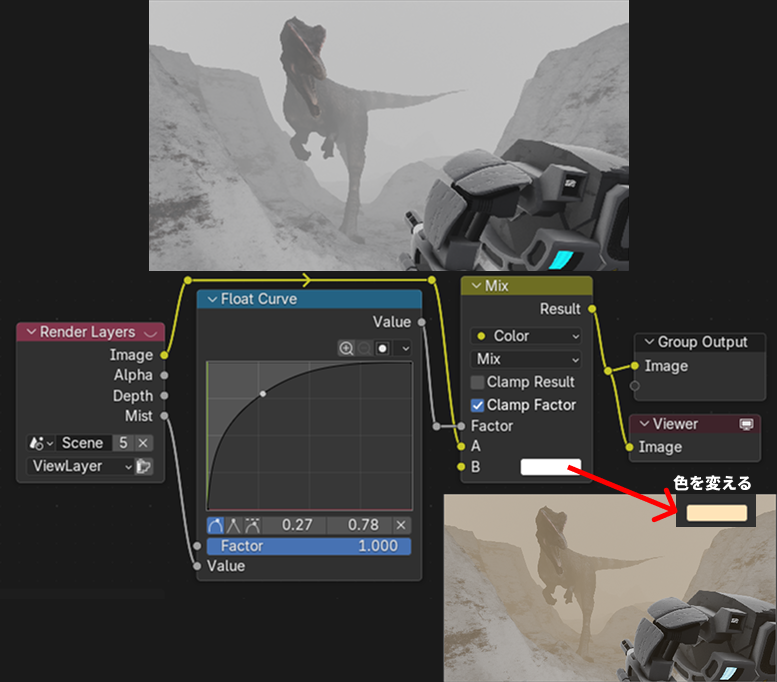This screenshot has height=682, width=777.
Task: Open the Mix blend mode dropdown
Action: (x=525, y=359)
